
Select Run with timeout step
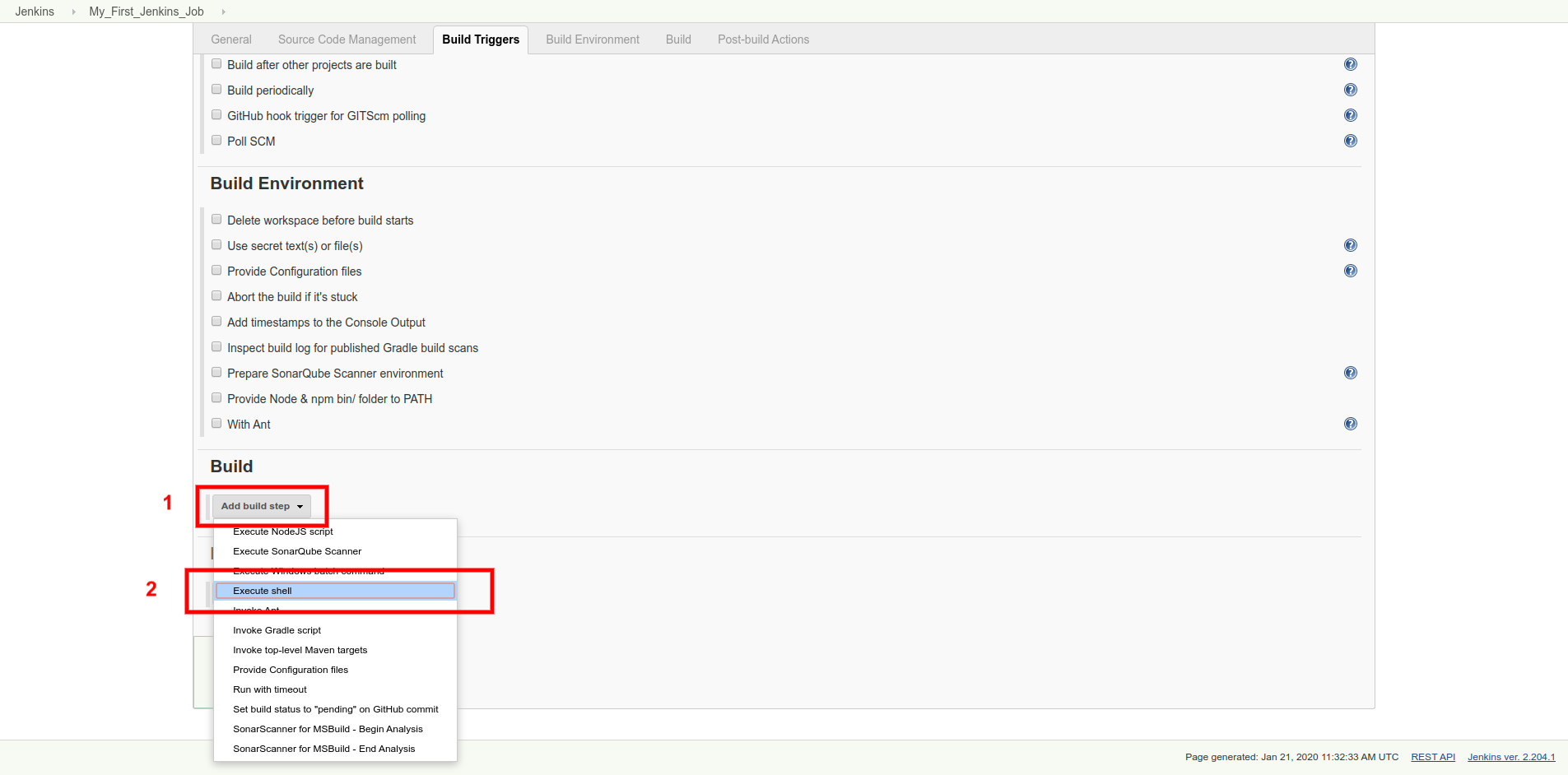coord(335,689)
